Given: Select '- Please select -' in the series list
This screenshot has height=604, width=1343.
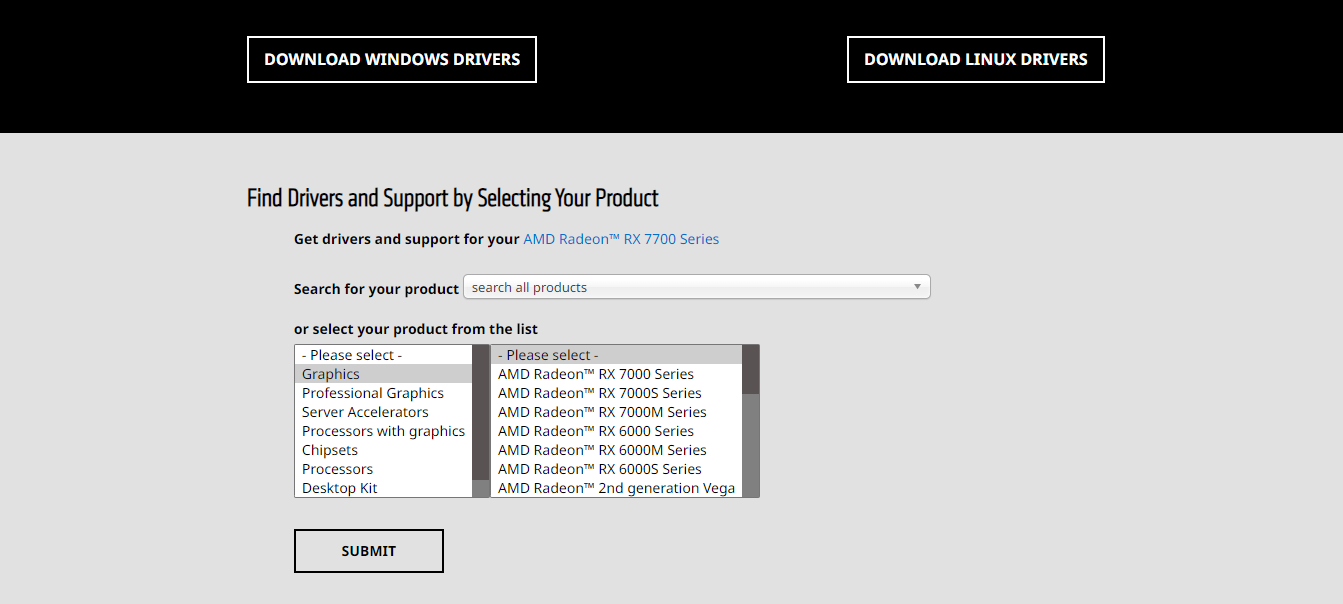Looking at the screenshot, I should 616,355.
